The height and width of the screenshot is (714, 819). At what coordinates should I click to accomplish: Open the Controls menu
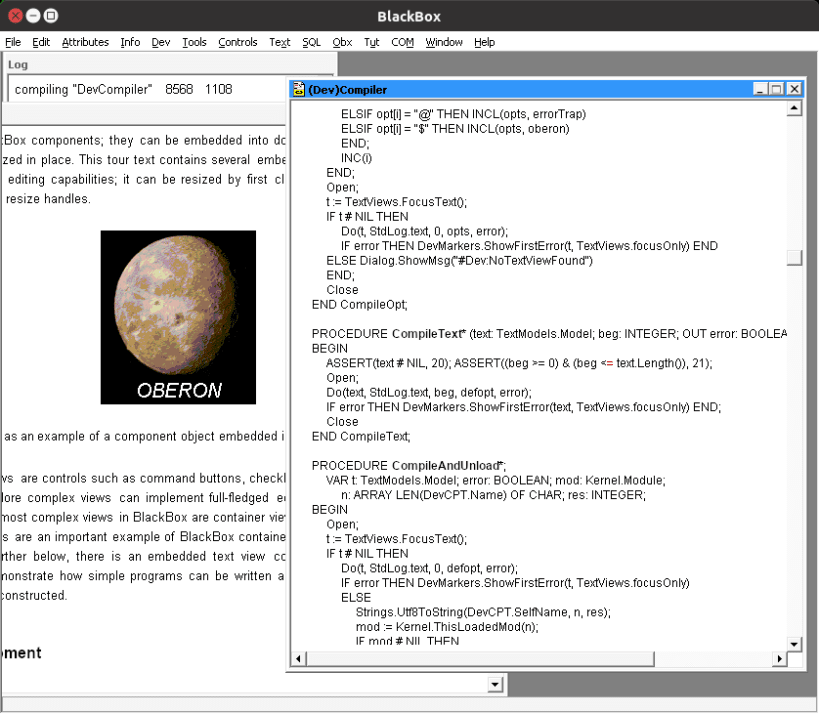(x=237, y=42)
